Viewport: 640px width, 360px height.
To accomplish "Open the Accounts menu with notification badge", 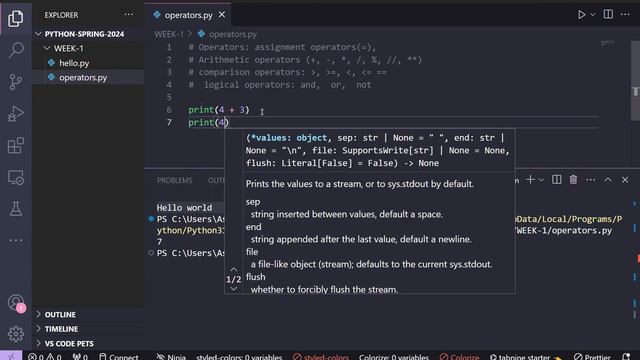I will click(16, 303).
